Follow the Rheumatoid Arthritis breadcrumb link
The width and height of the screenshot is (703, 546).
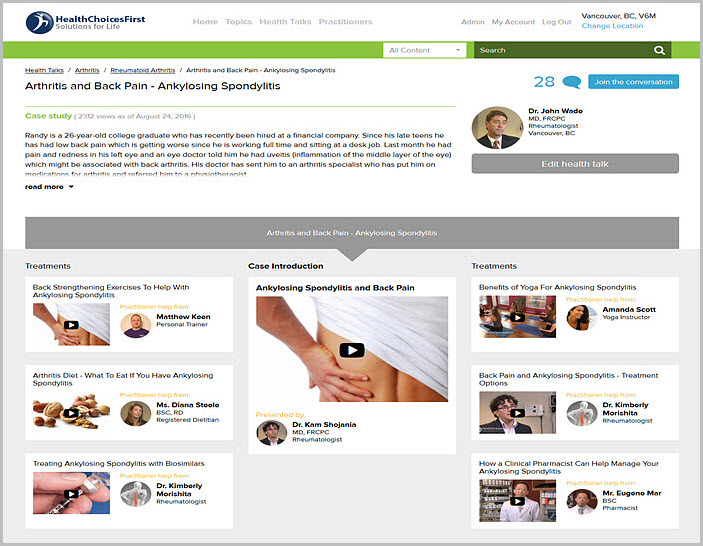143,70
